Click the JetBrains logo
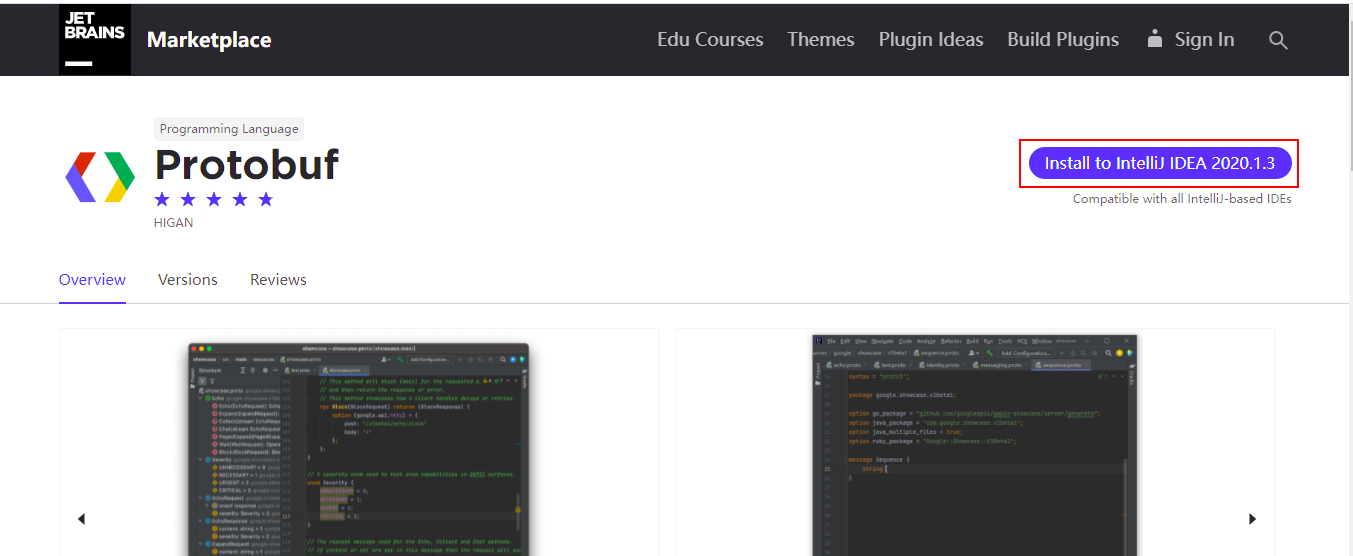1353x556 pixels. coord(95,40)
